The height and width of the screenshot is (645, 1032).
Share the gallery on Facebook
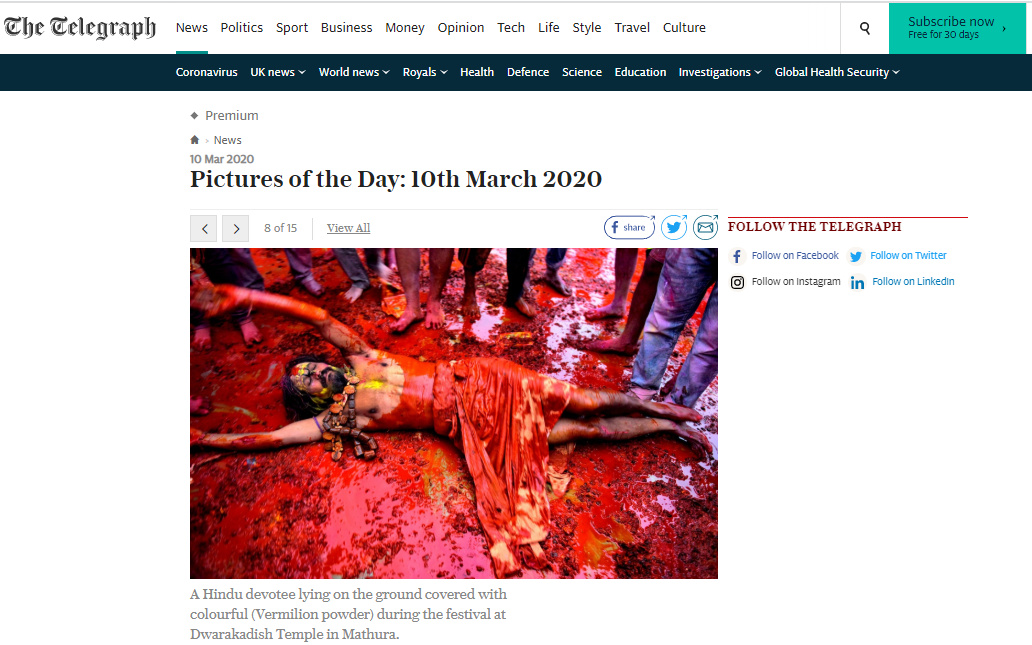[629, 227]
